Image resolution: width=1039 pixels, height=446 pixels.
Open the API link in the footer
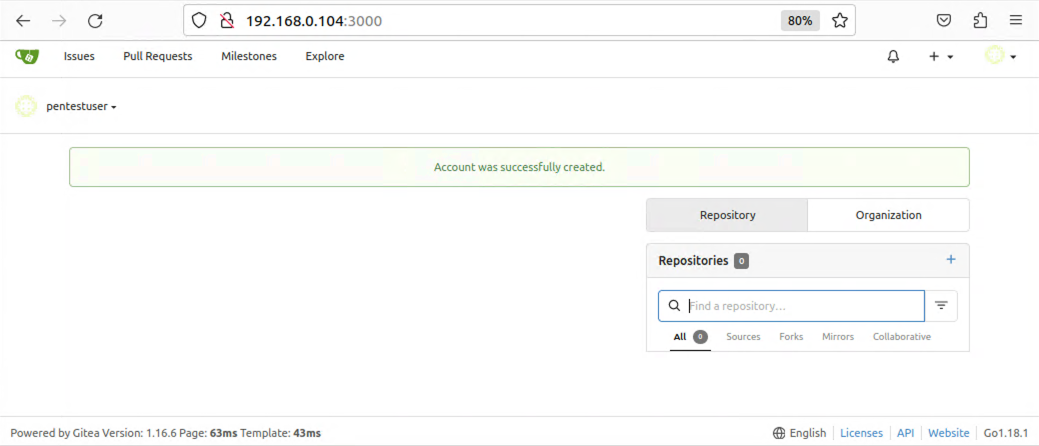point(905,433)
